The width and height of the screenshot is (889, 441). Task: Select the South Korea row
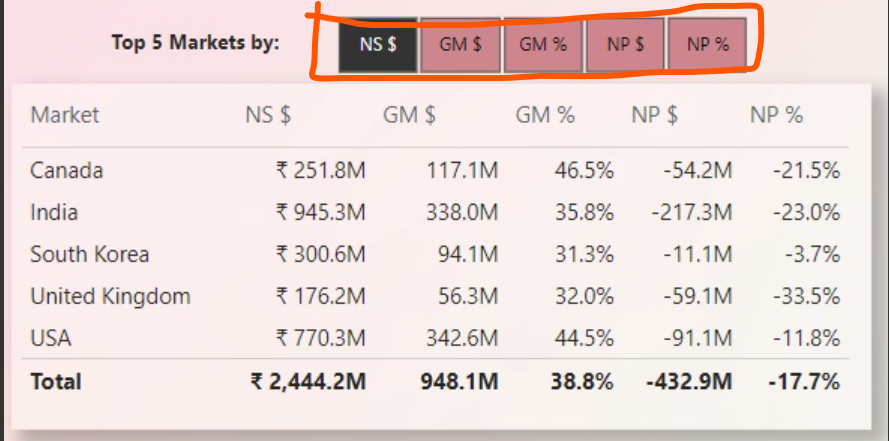[x=435, y=255]
